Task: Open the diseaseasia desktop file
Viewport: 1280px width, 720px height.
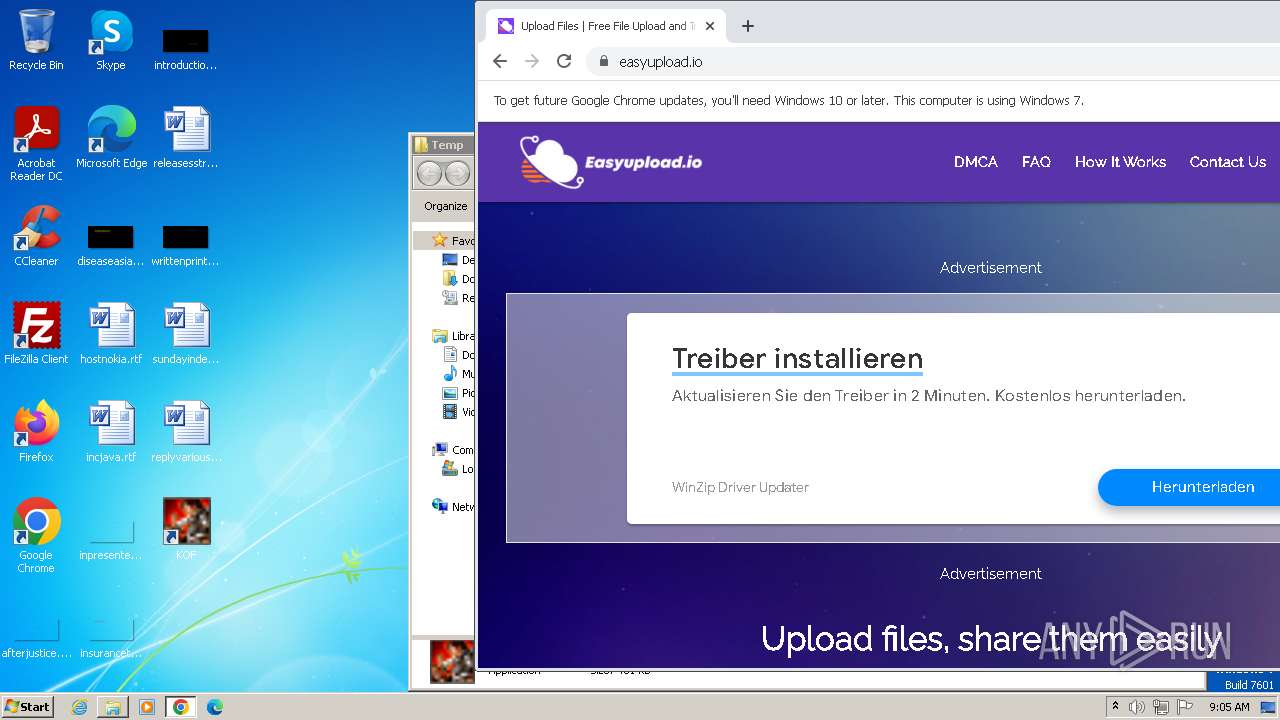Action: coord(111,244)
